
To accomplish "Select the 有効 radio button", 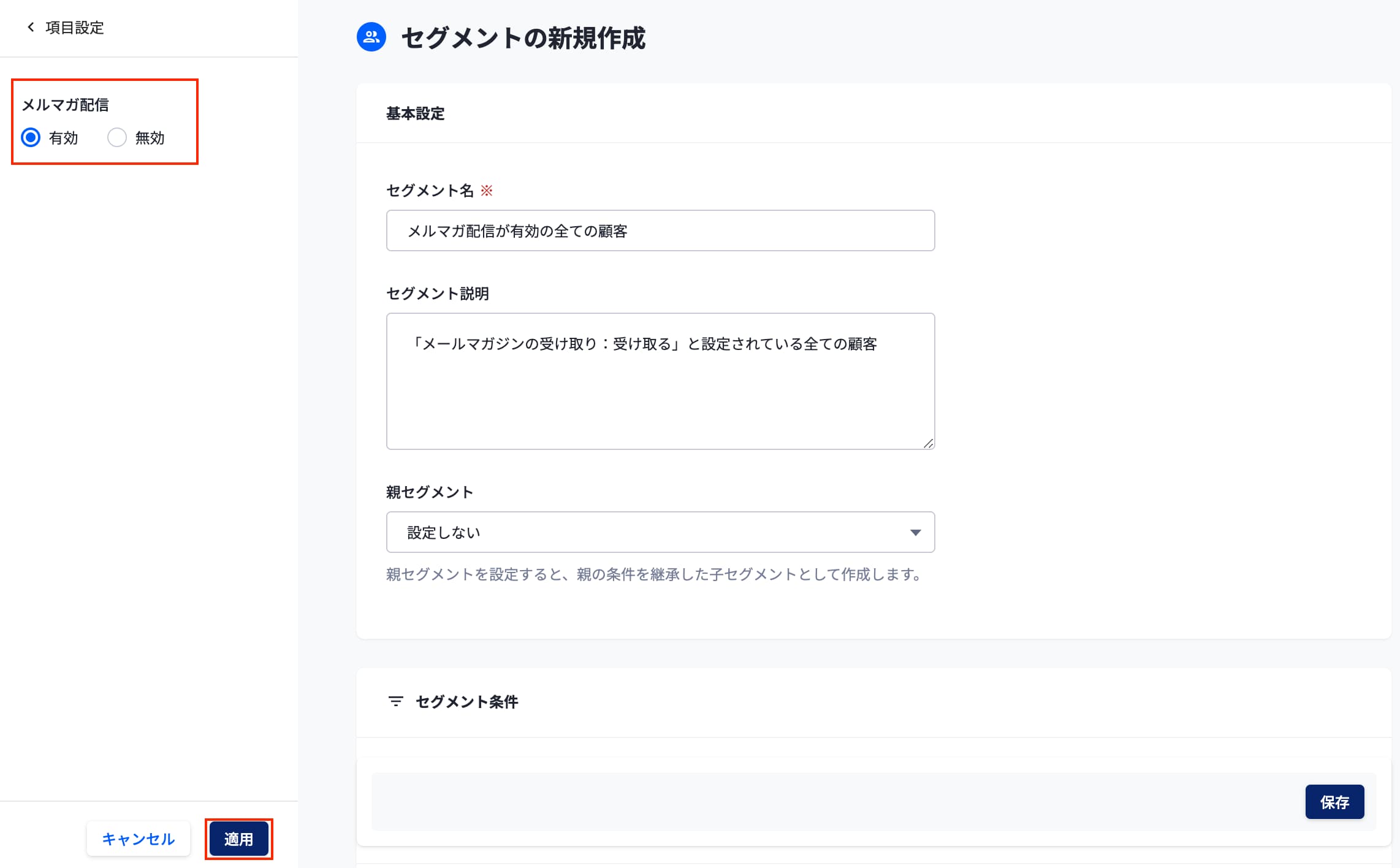I will (31, 137).
